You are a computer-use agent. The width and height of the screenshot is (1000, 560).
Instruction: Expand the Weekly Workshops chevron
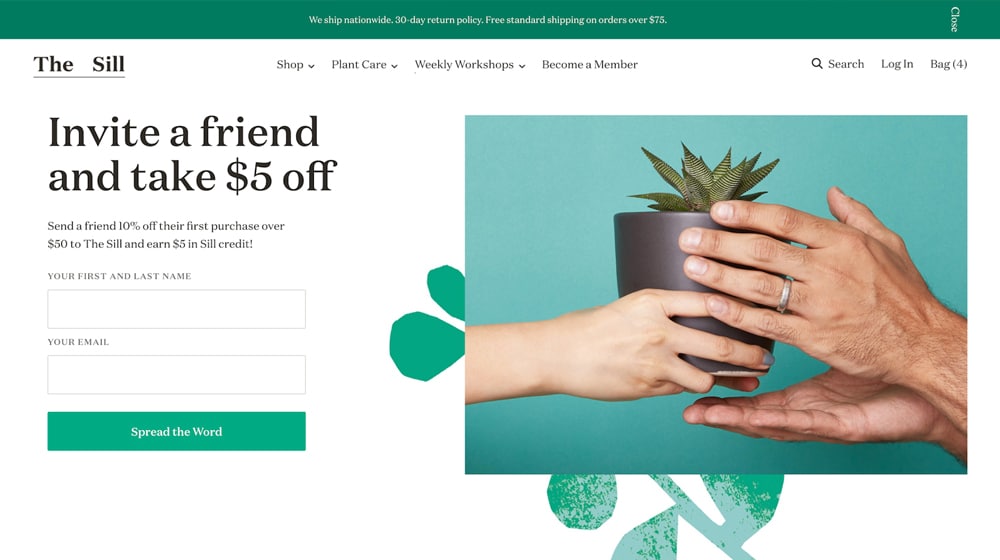pos(522,66)
